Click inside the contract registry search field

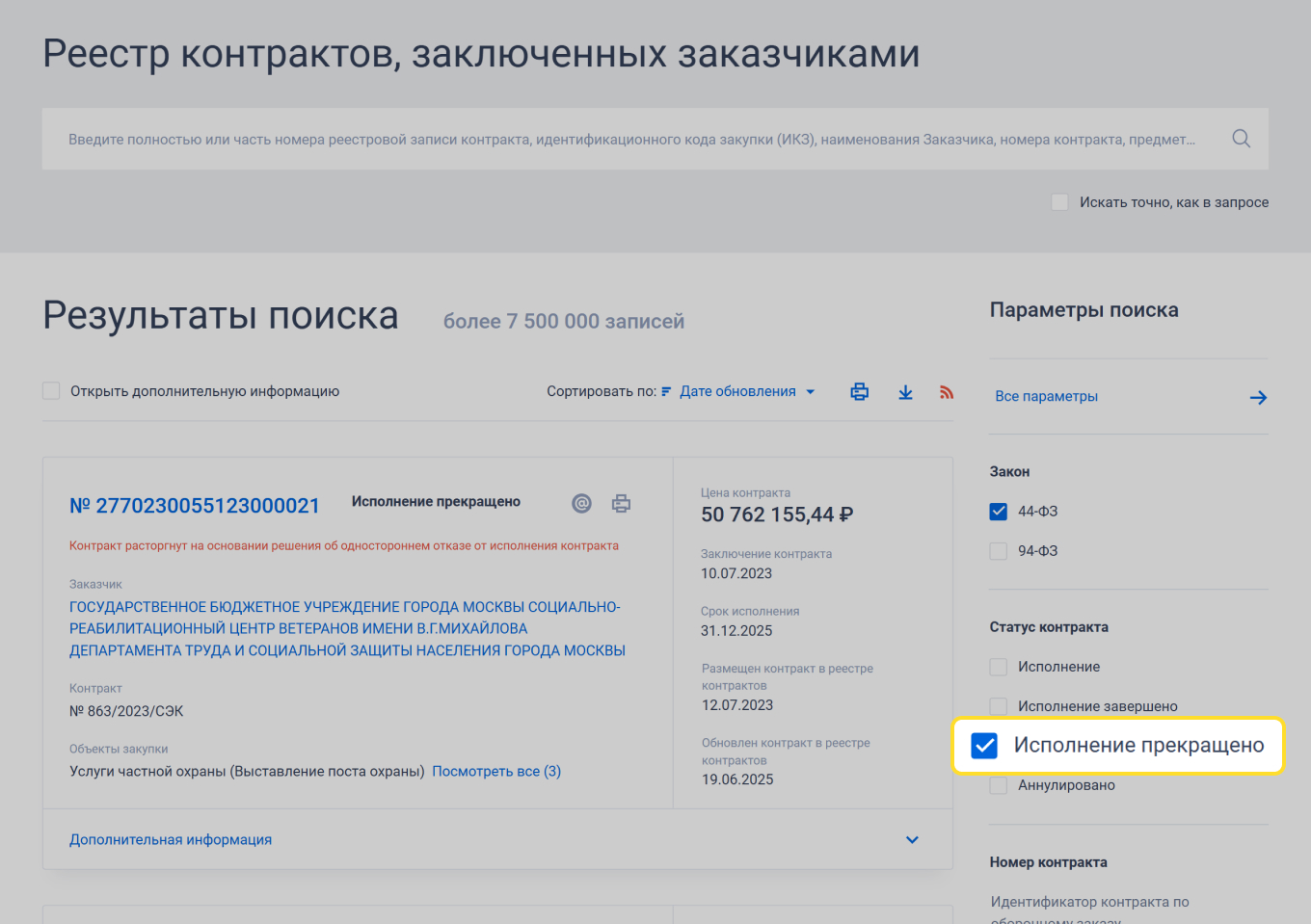pos(578,138)
